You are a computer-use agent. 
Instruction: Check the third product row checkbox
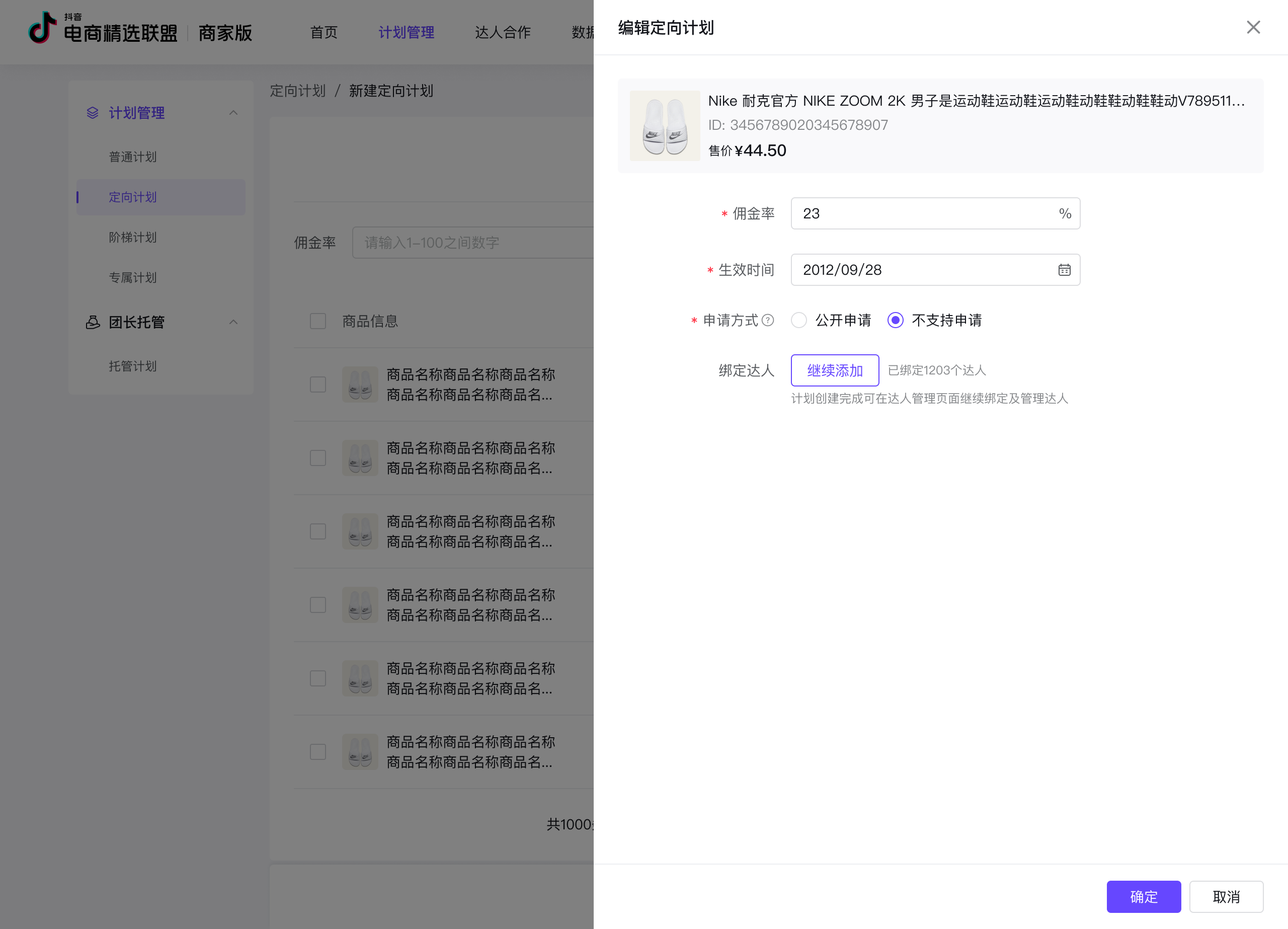point(318,531)
